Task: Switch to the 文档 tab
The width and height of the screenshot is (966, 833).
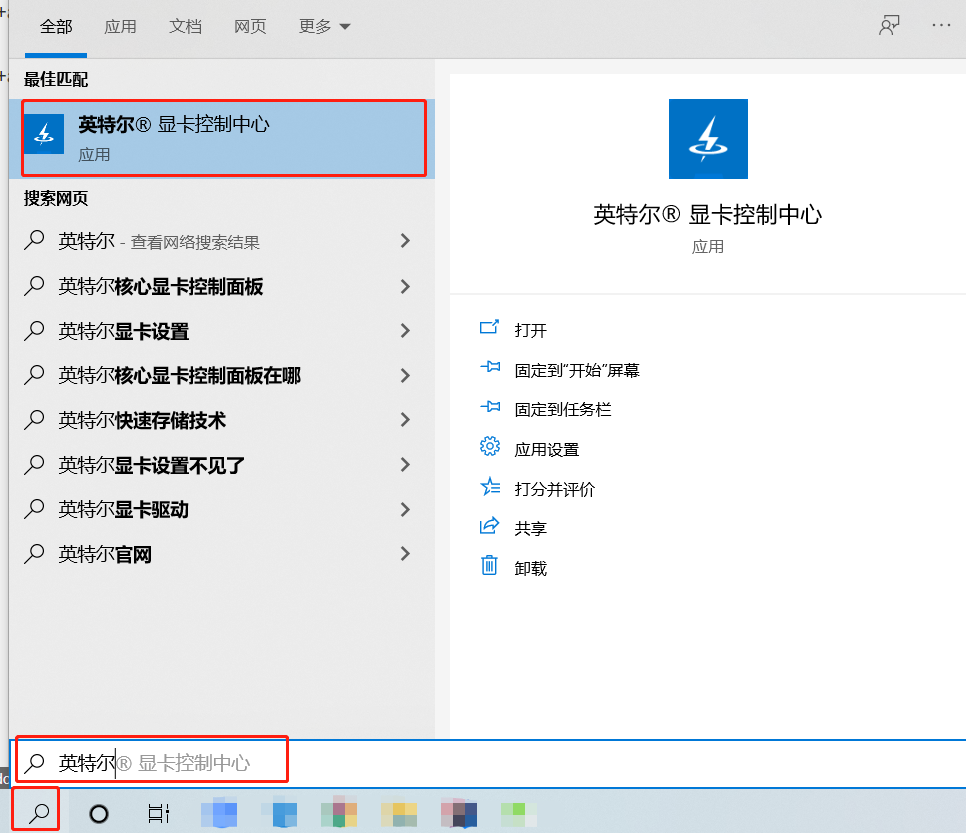Action: [x=185, y=27]
